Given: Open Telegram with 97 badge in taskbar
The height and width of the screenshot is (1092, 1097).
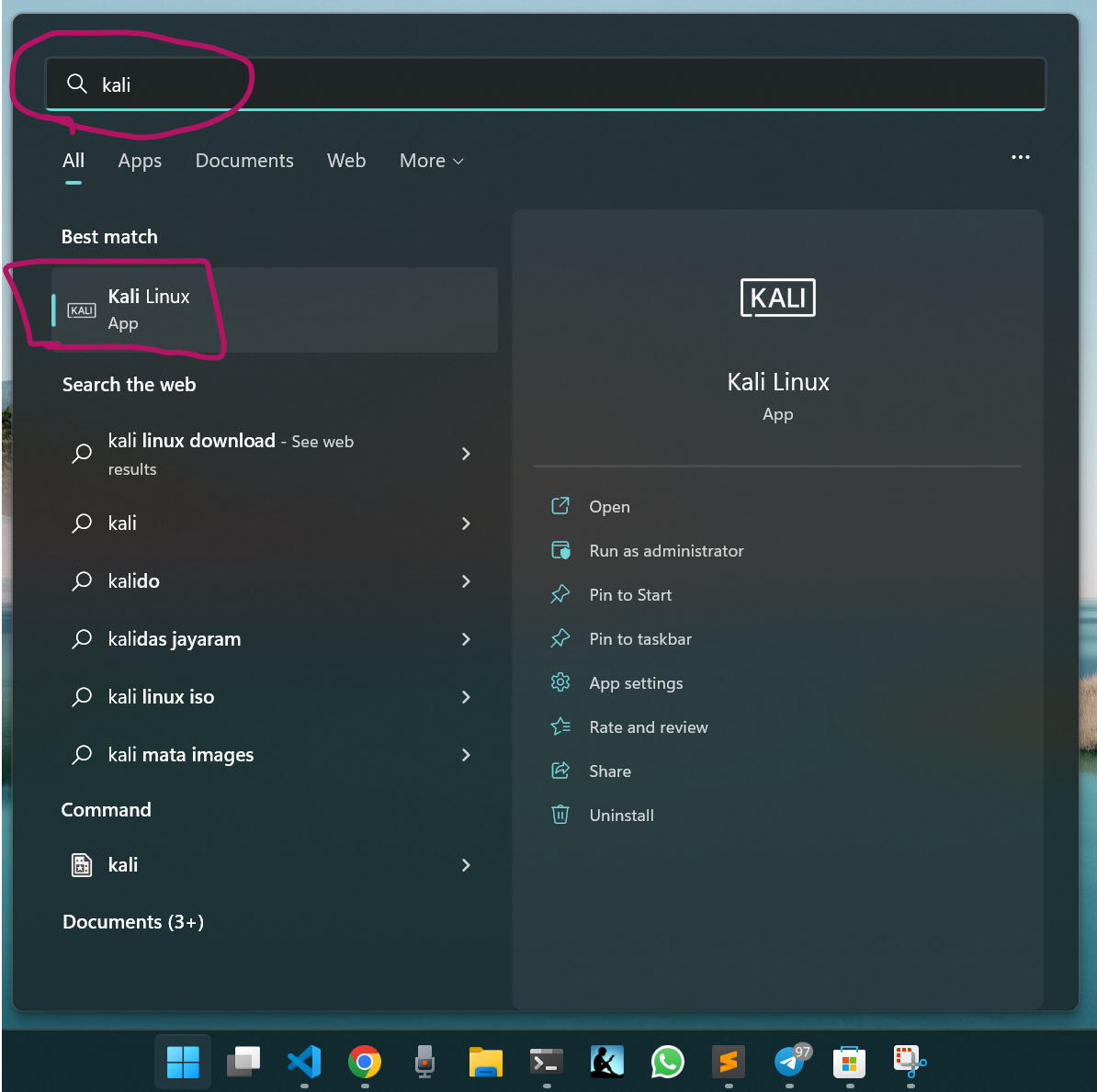Looking at the screenshot, I should [790, 1061].
